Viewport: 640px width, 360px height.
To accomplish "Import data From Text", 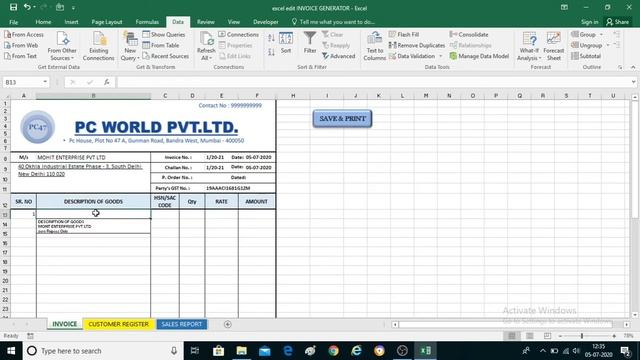I will click(x=20, y=56).
